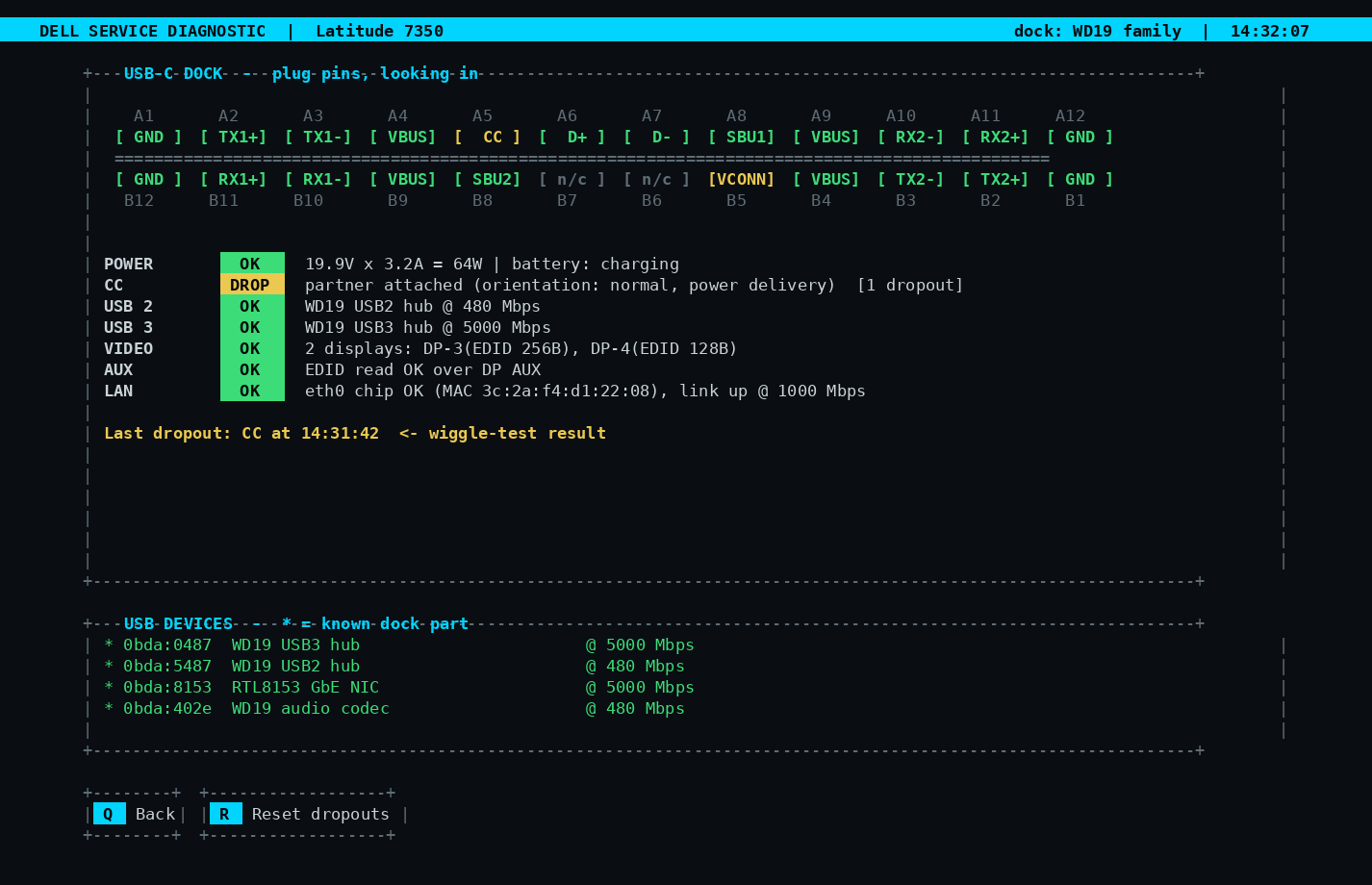Click the OK badge in USB 2 row
Screen dimensions: 1372x885
click(x=252, y=306)
